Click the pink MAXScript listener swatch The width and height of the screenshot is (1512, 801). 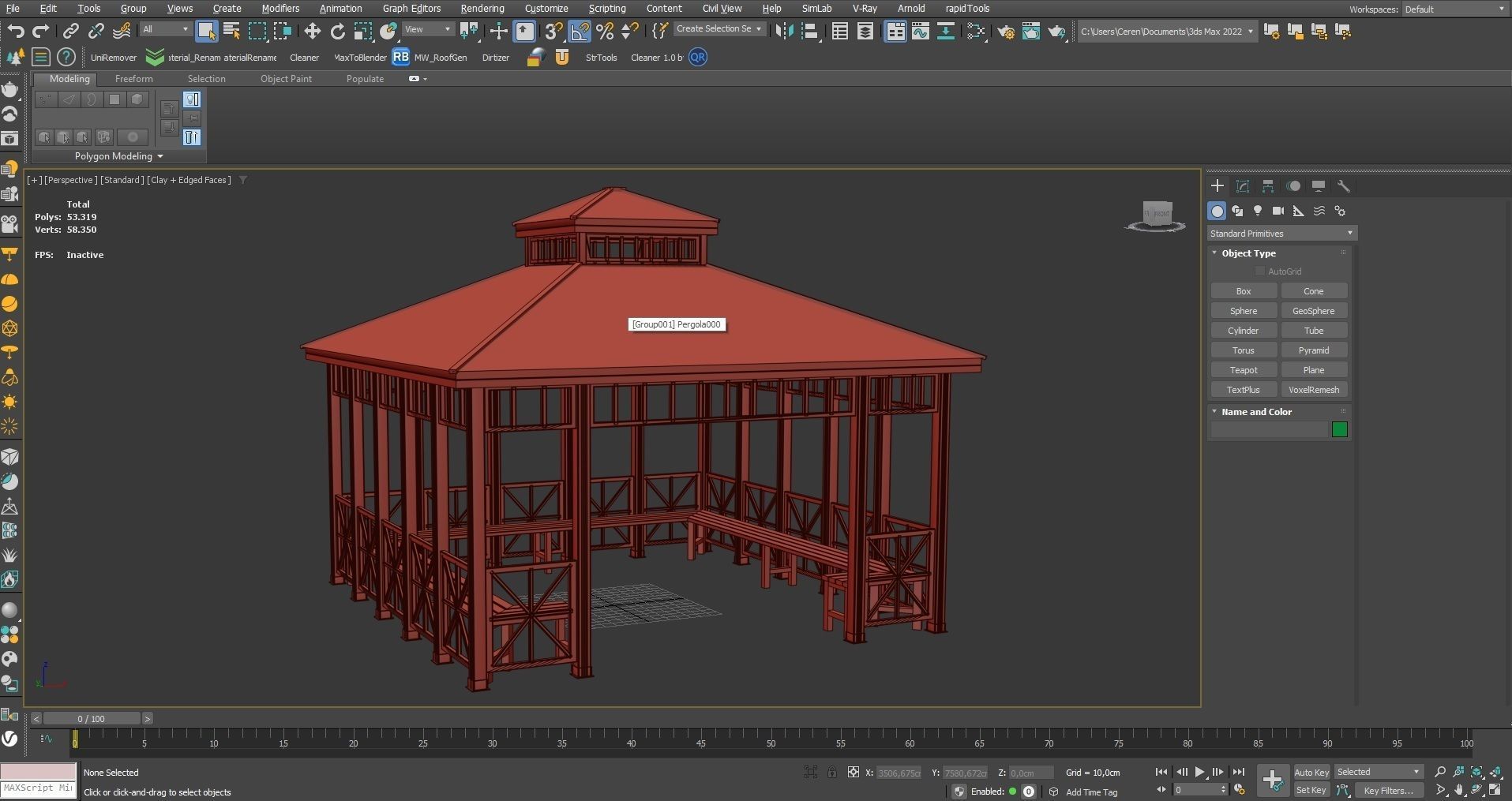(38, 772)
